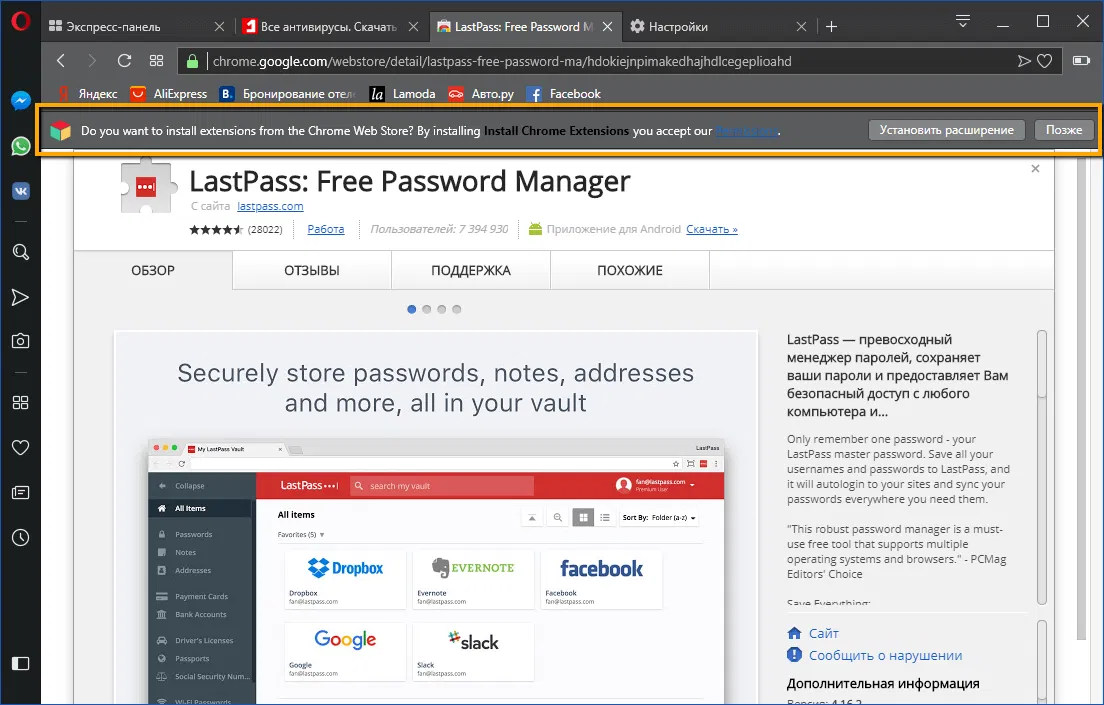Switch to the Экспресс-панель tab
Viewport: 1104px width, 705px height.
pos(113,27)
